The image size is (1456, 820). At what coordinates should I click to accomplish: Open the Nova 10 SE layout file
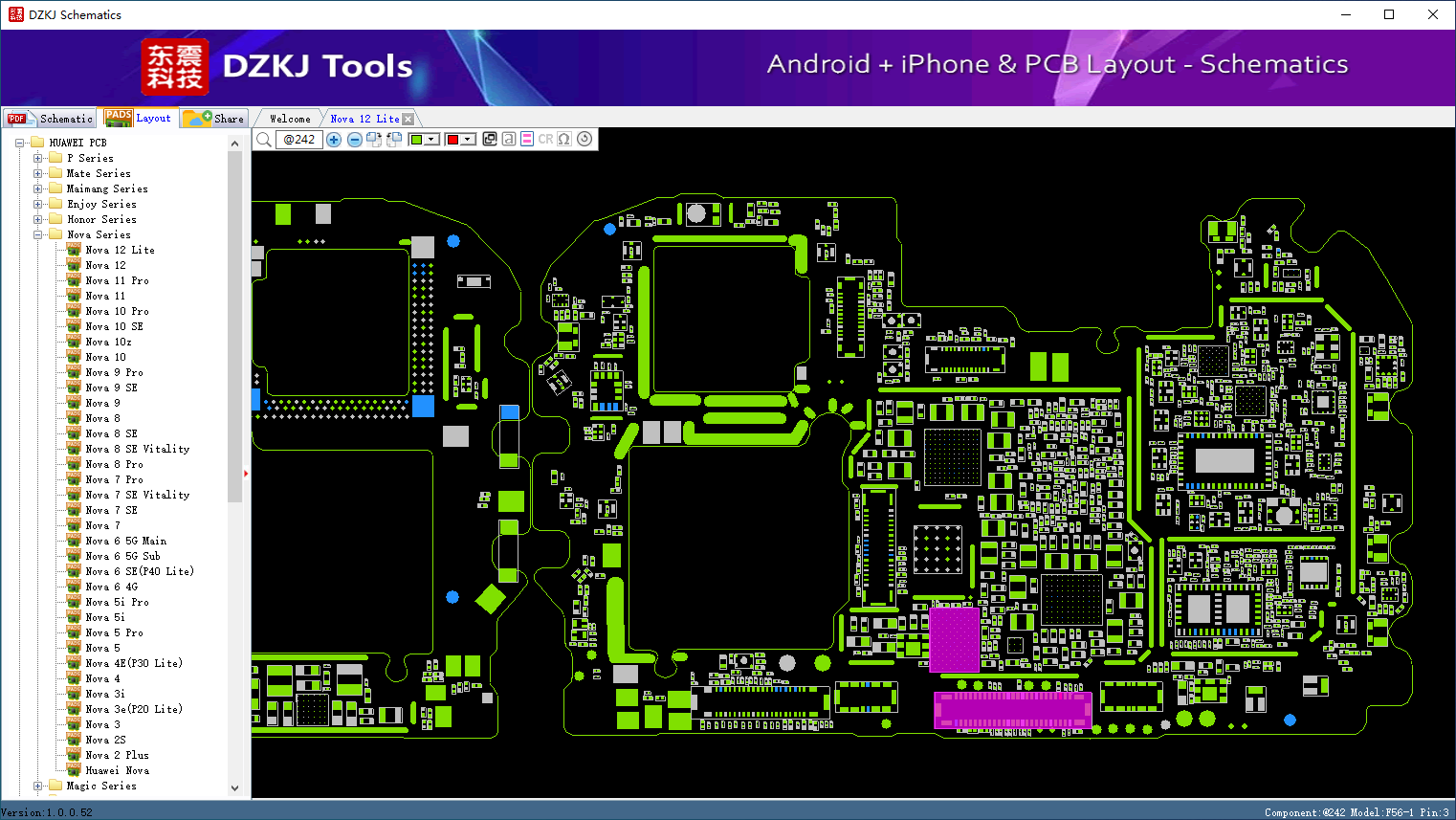(x=114, y=326)
